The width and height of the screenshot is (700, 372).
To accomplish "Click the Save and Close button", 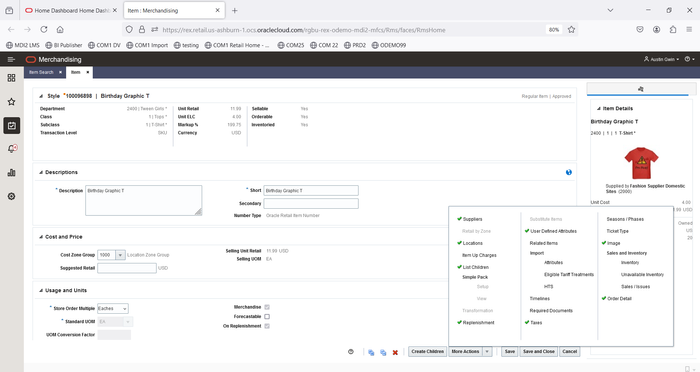I will (538, 352).
